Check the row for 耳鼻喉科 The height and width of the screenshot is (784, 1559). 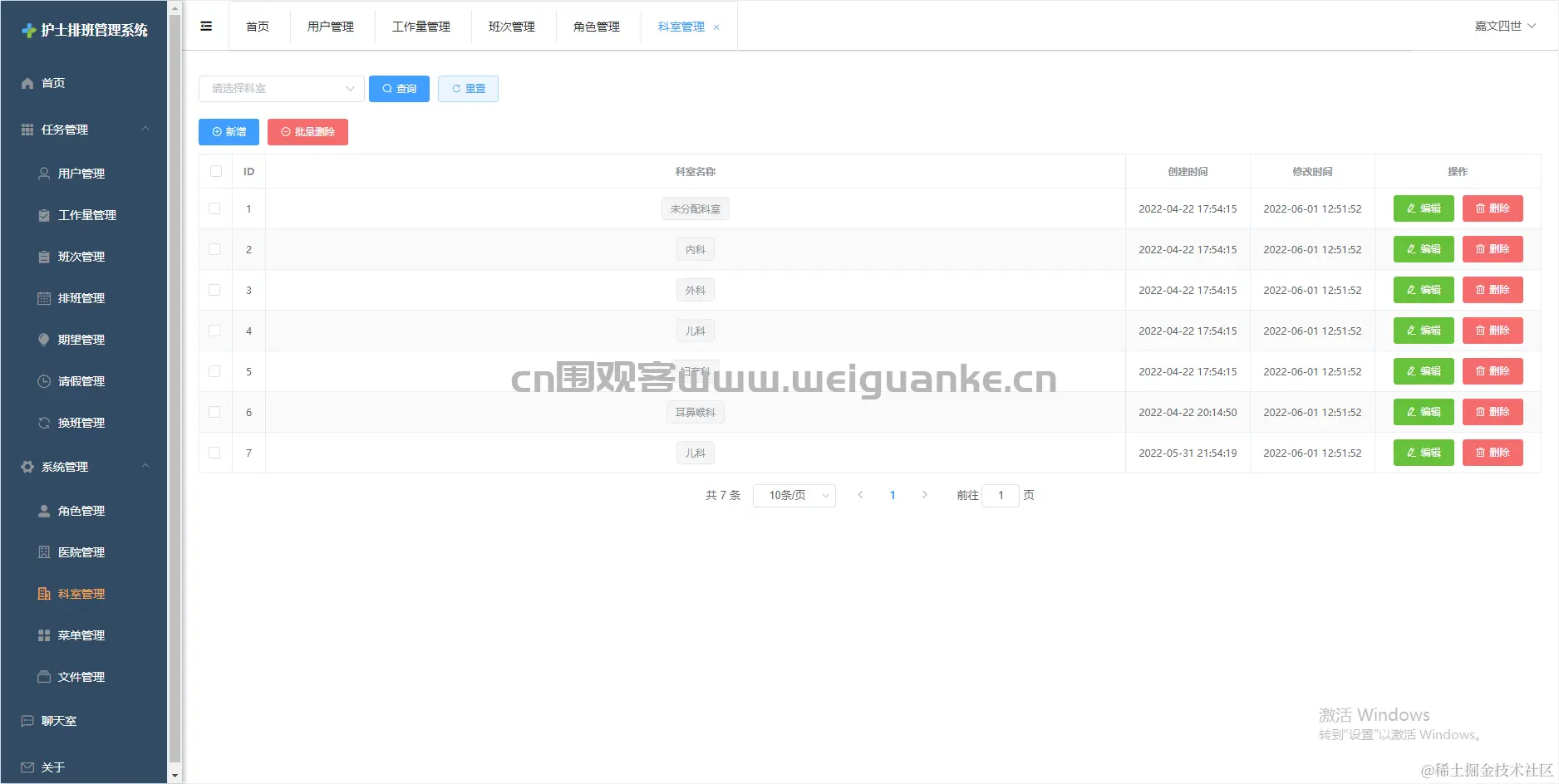coord(214,412)
